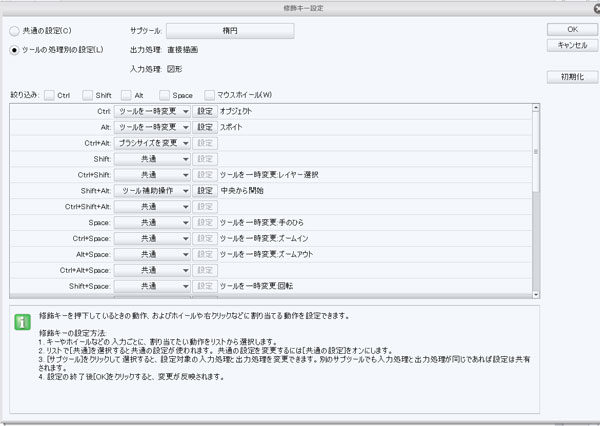Image resolution: width=600 pixels, height=426 pixels.
Task: Click the scroll down arrow of the list
Action: [x=536, y=294]
